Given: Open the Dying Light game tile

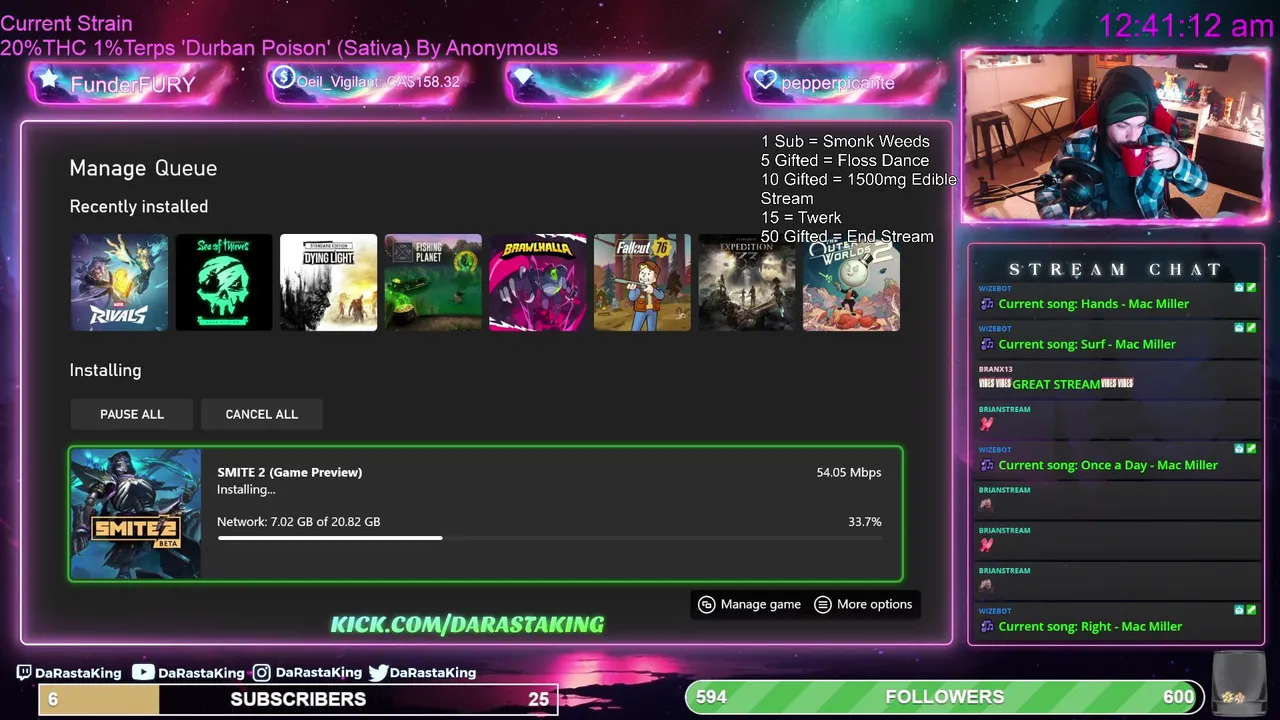Looking at the screenshot, I should [328, 283].
